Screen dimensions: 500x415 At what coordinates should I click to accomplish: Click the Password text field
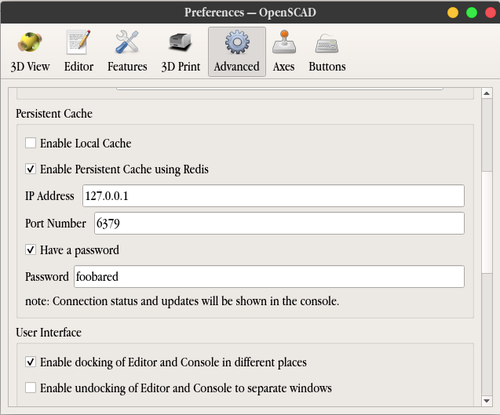click(x=269, y=277)
